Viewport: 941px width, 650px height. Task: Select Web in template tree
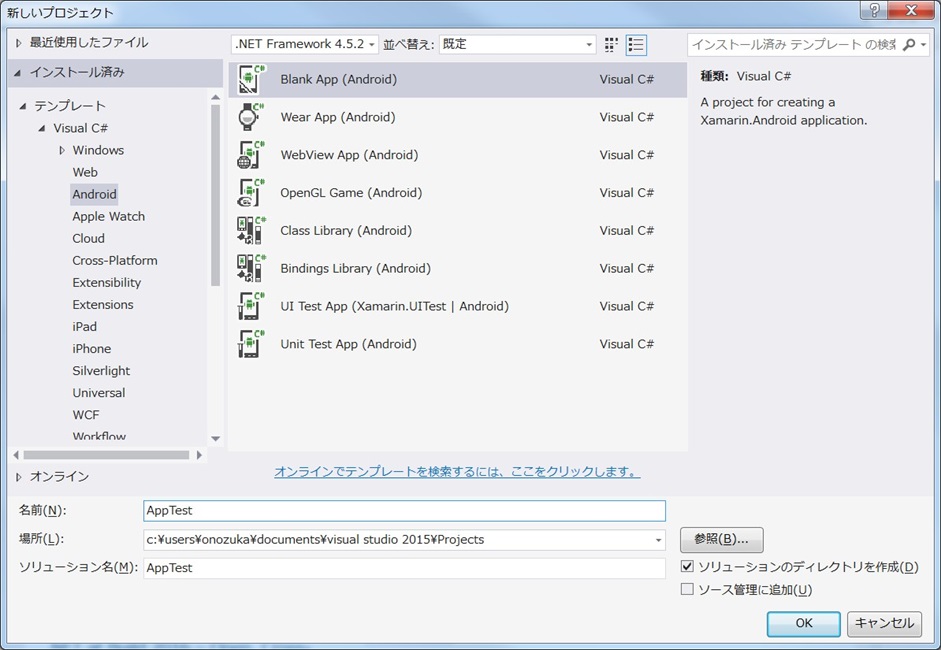[85, 172]
